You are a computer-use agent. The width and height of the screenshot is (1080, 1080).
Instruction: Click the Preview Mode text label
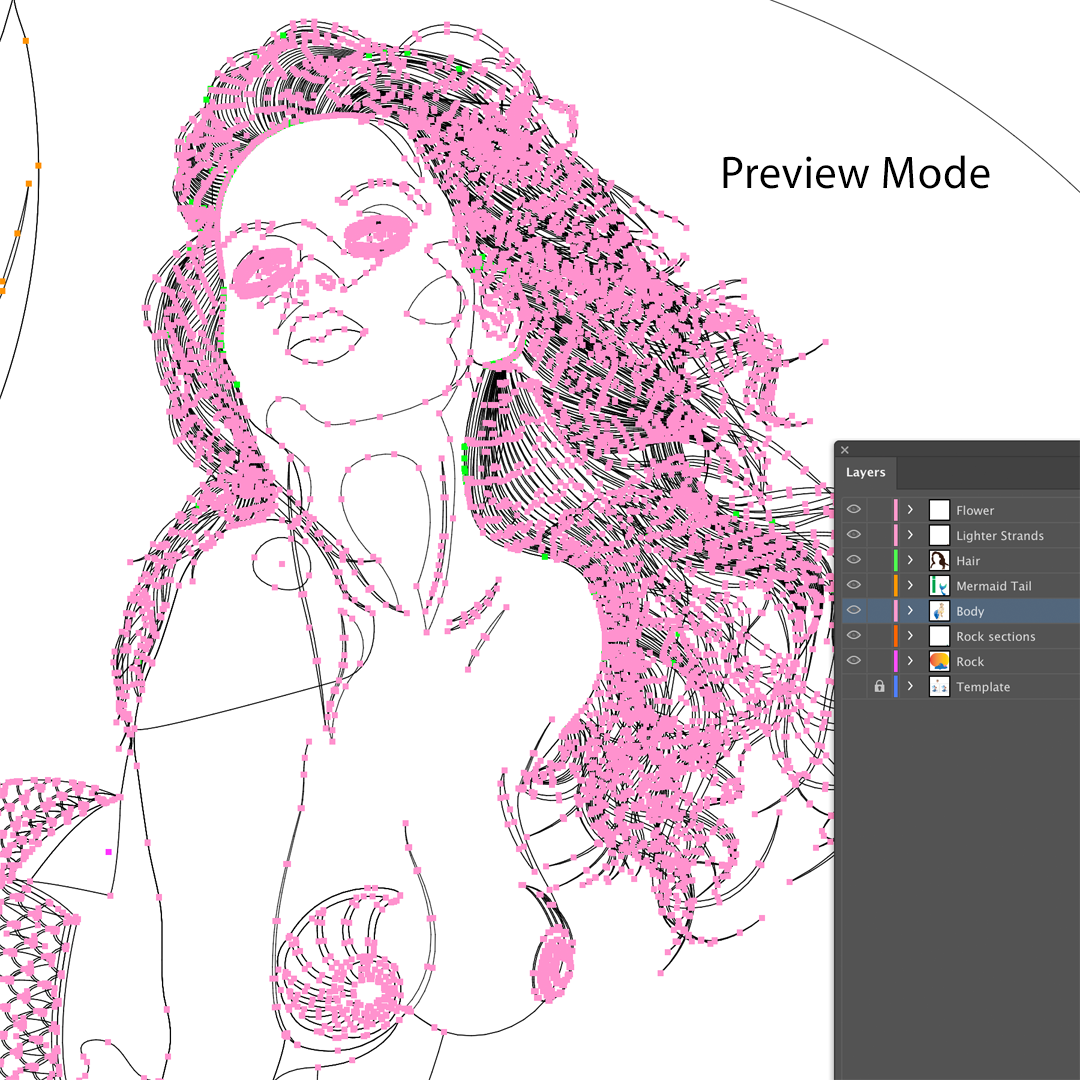[x=855, y=173]
